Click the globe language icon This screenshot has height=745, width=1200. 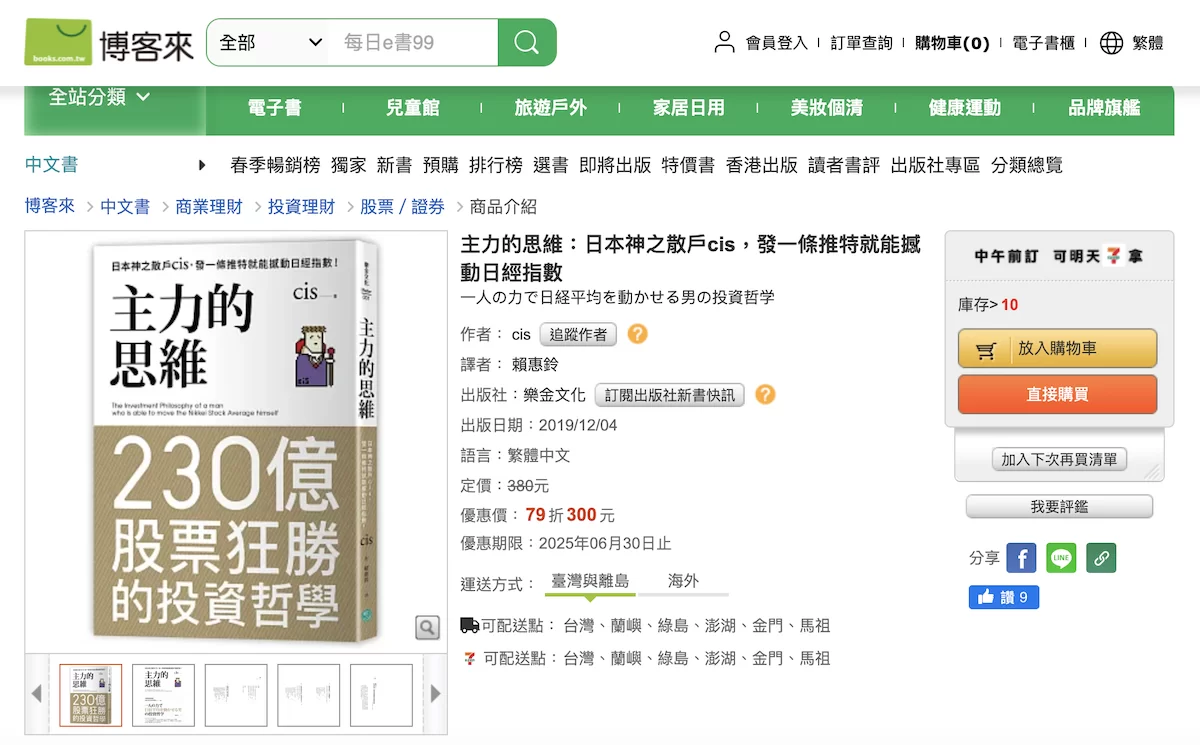[x=1111, y=42]
